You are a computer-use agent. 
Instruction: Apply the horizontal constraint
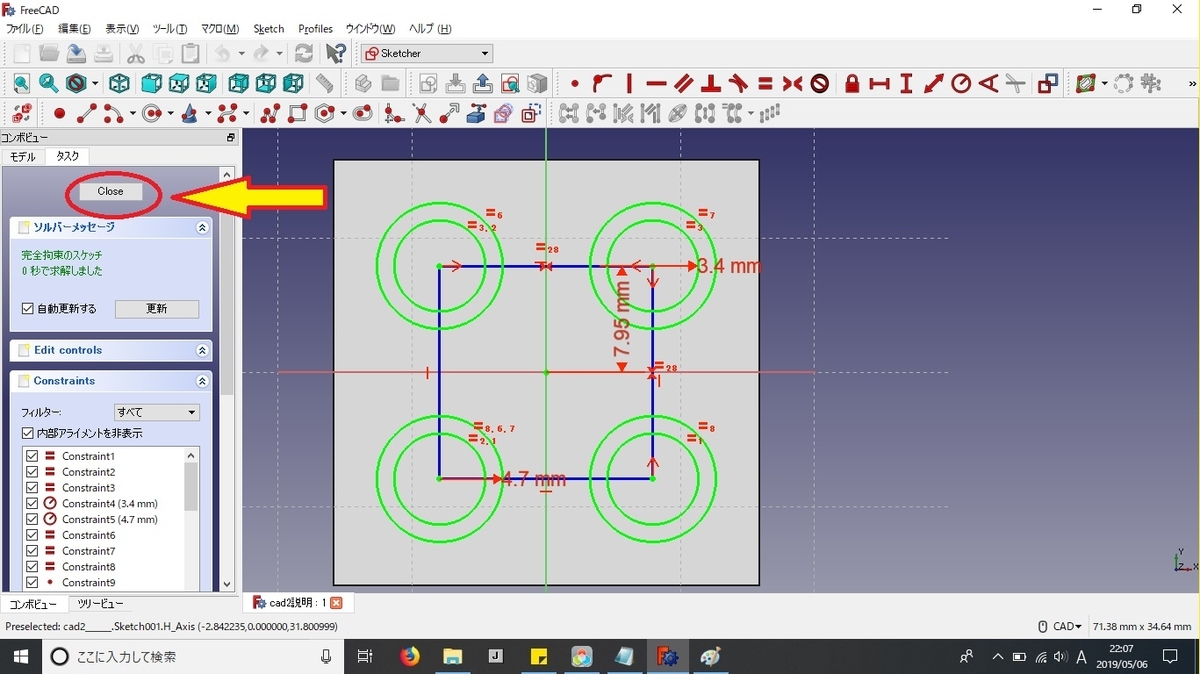coord(656,84)
